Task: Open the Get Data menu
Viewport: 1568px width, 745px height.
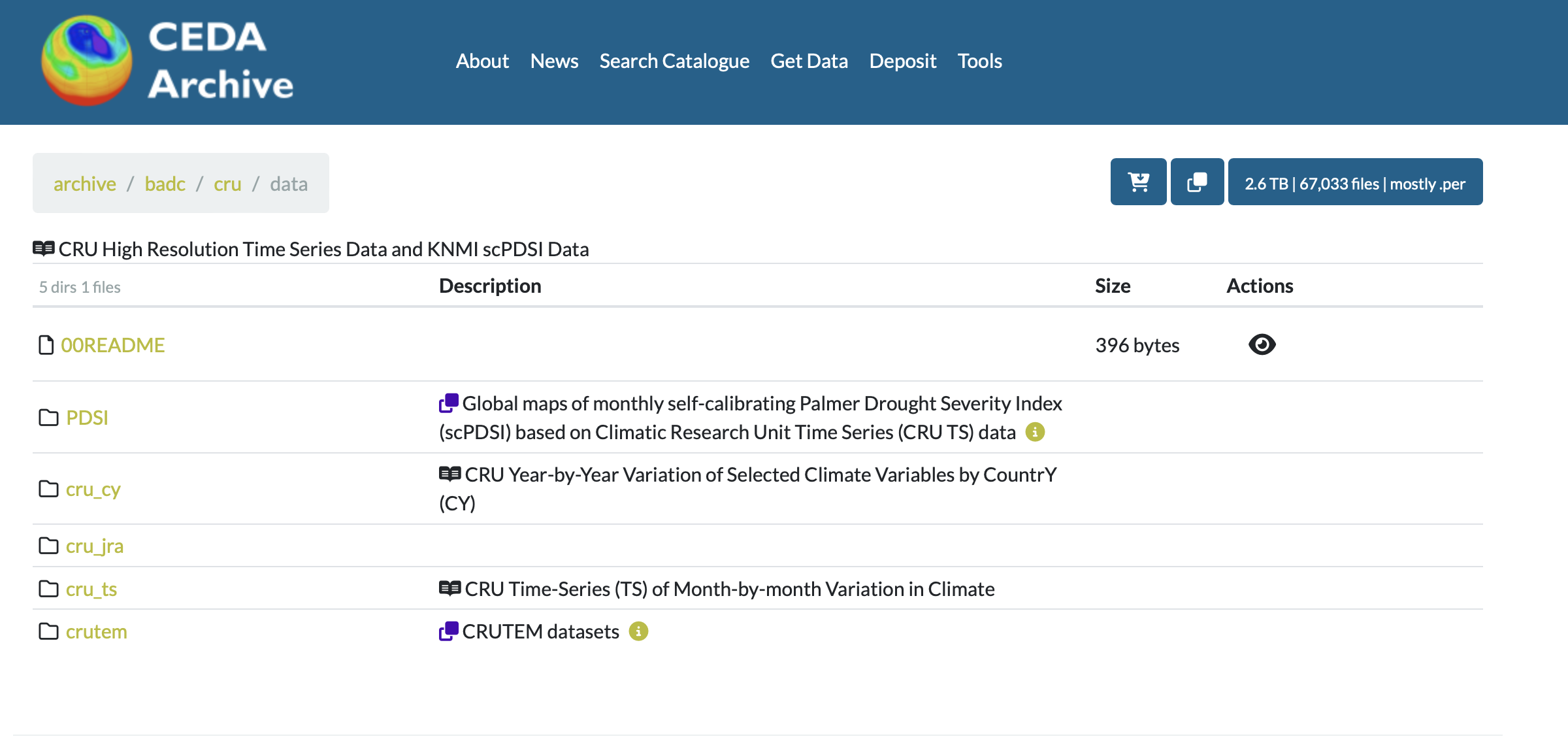Action: [x=809, y=61]
